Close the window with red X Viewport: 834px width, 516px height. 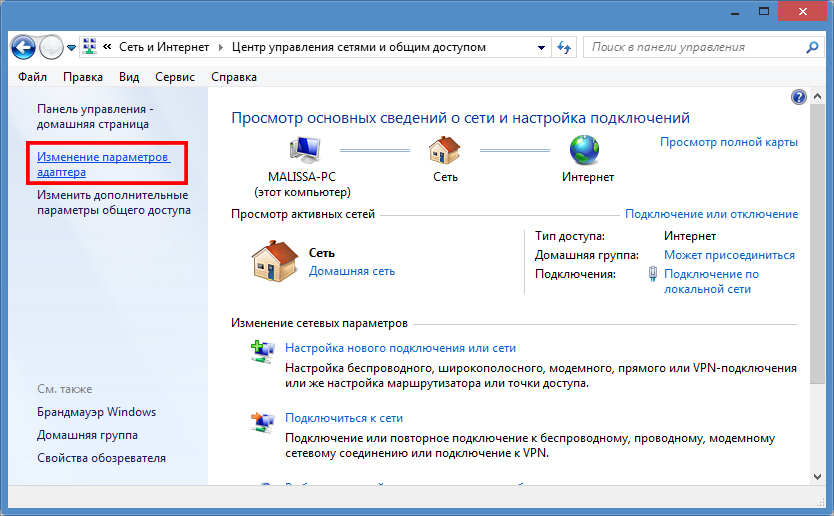(x=803, y=11)
